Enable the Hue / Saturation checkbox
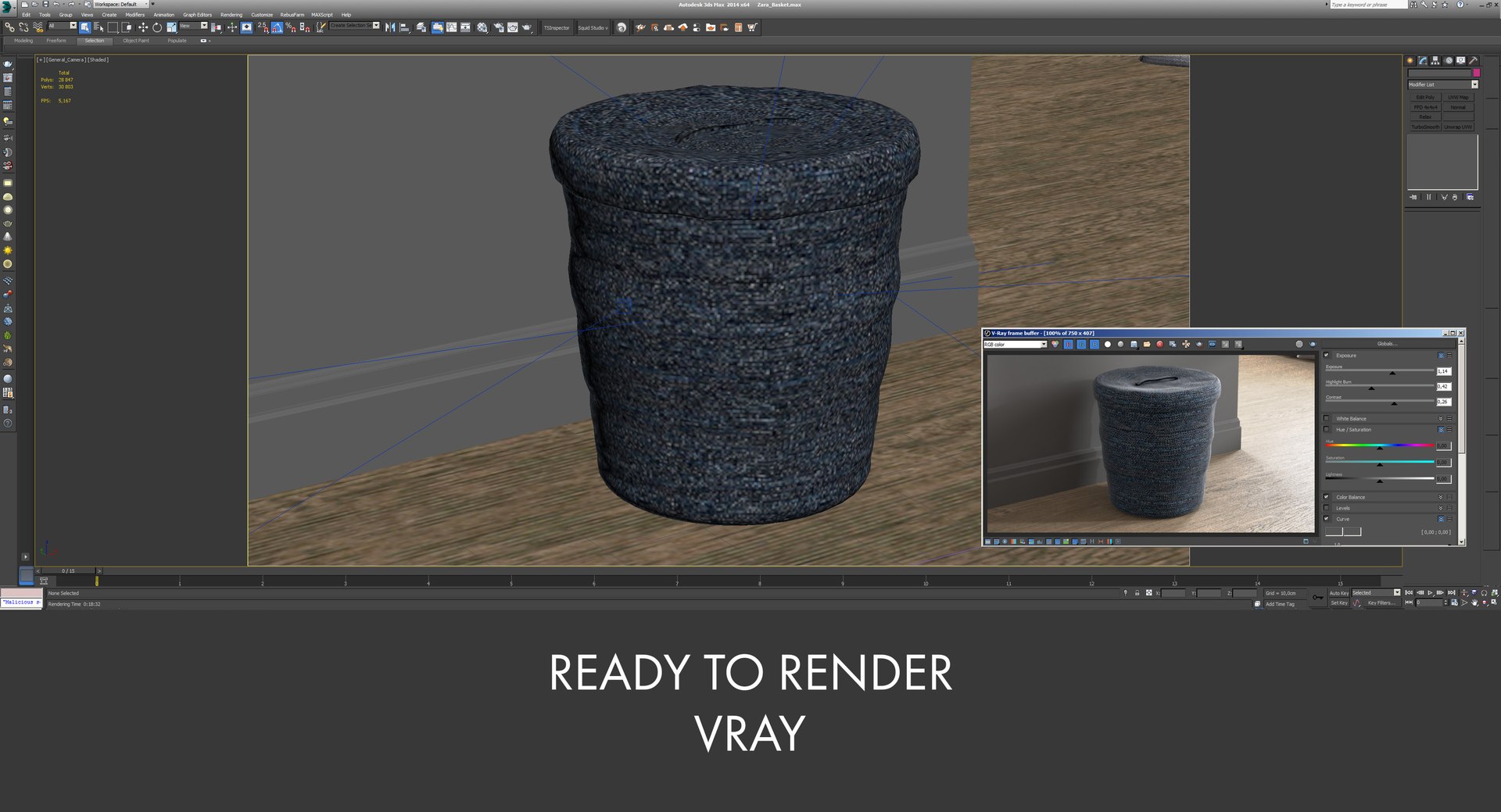The height and width of the screenshot is (812, 1501). coord(1327,429)
